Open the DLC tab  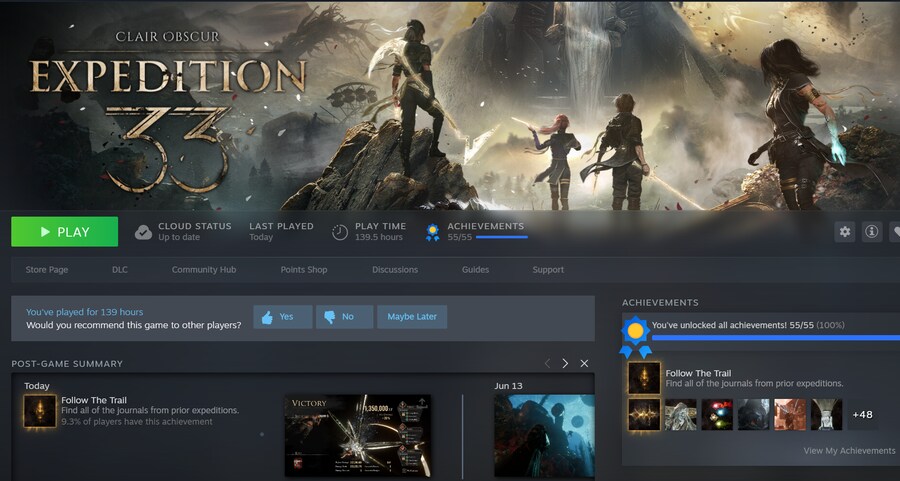coord(120,270)
